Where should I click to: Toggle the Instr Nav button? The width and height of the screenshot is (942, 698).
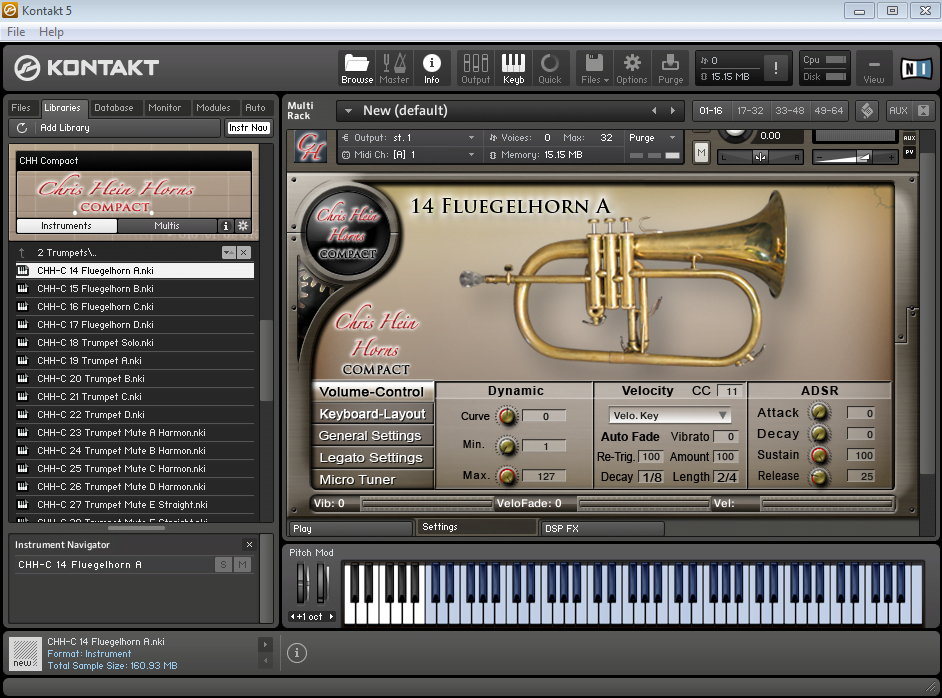(x=248, y=127)
